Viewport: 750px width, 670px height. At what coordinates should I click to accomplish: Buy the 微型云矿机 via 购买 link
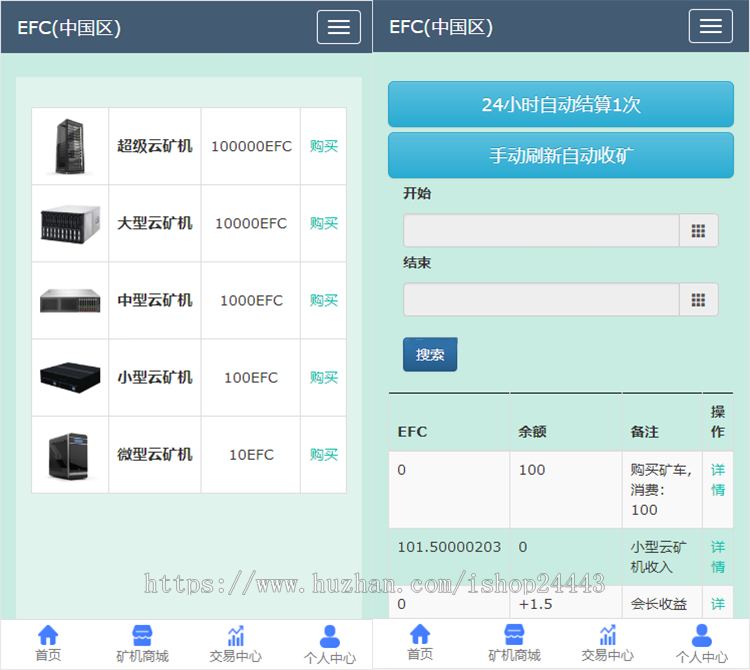tap(324, 454)
